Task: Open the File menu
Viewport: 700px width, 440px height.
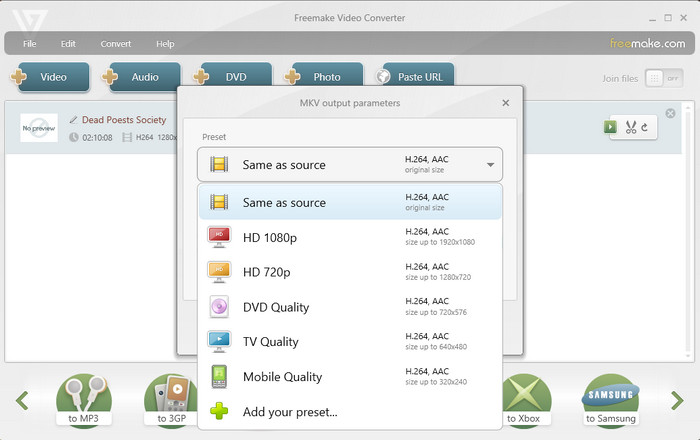Action: click(x=29, y=44)
